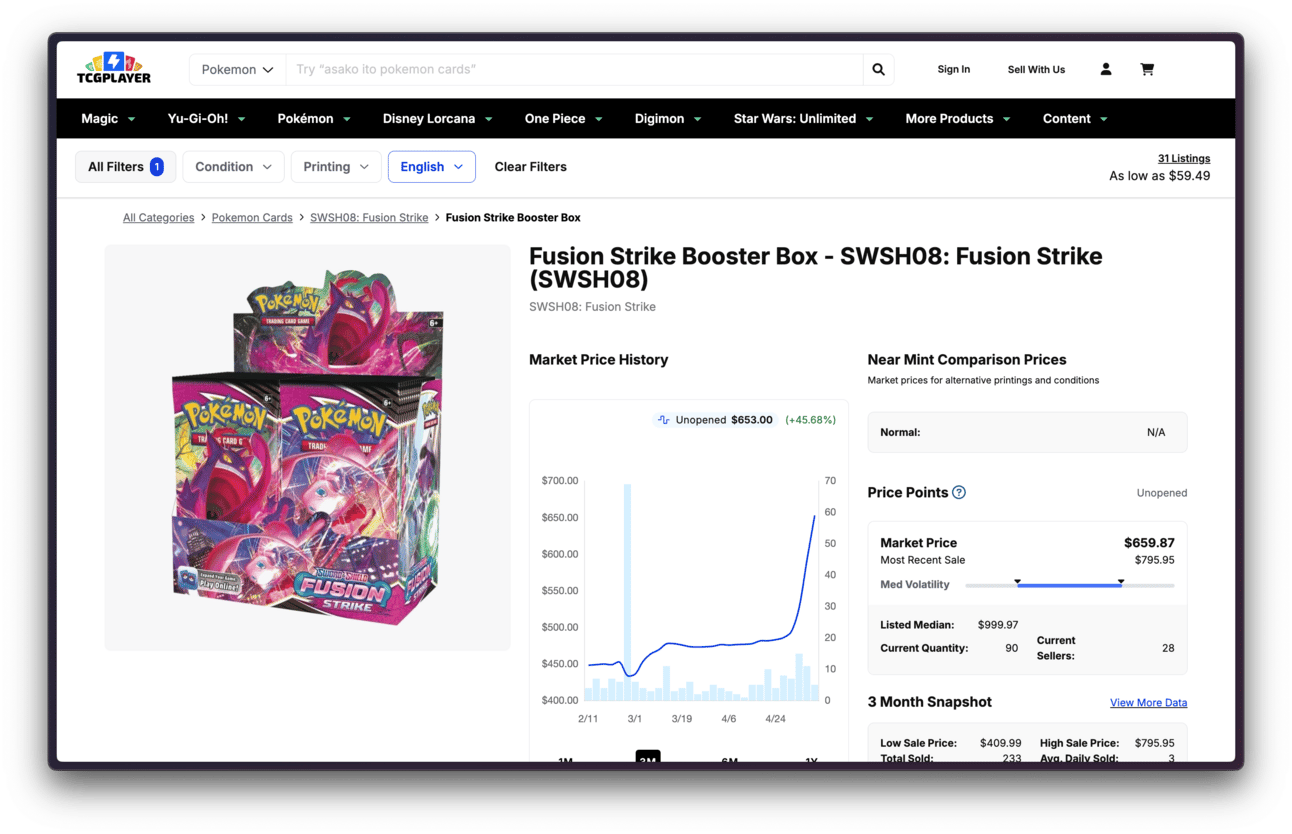Open the Sell With Us link
This screenshot has width=1292, height=834.
(1036, 69)
